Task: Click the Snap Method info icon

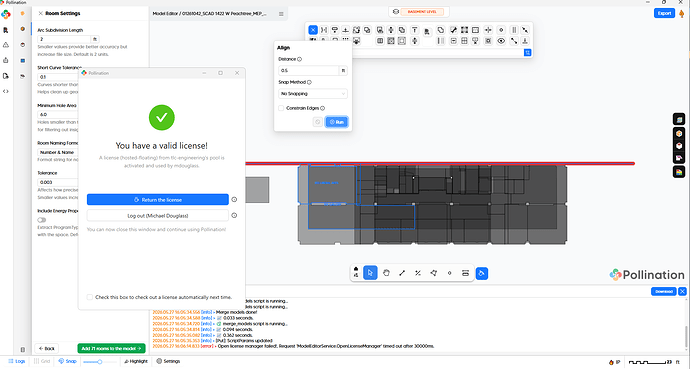Action: (309, 82)
